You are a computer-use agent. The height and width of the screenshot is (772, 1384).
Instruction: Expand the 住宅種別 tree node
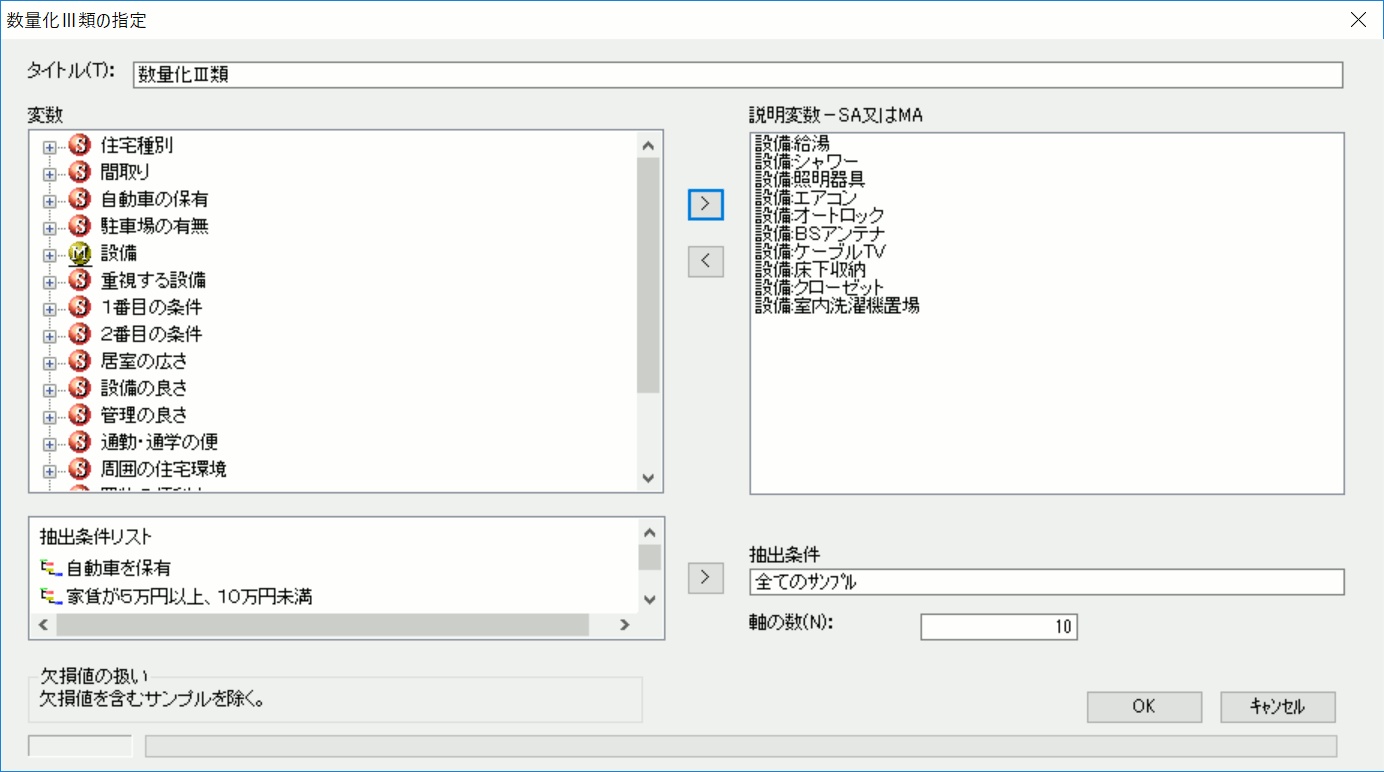click(50, 147)
